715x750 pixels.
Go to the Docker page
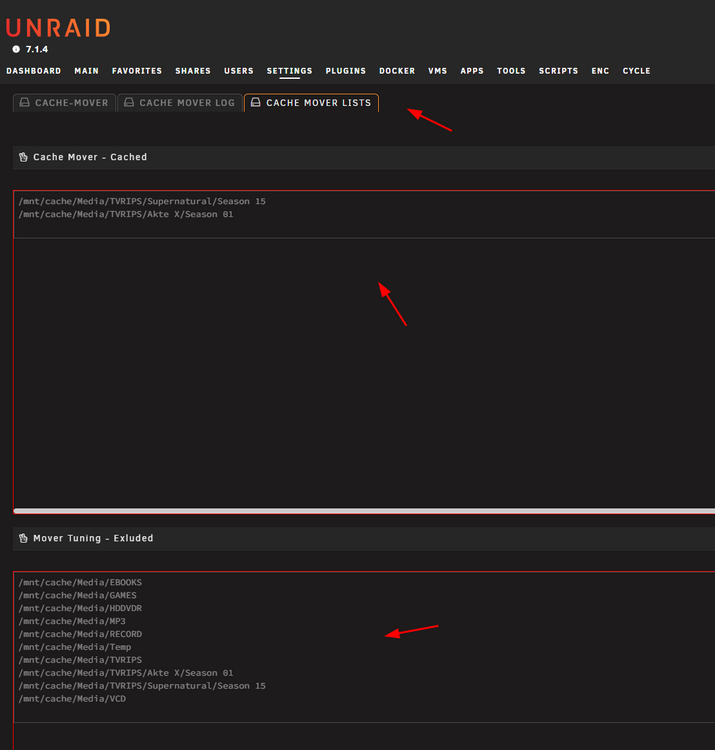[397, 71]
